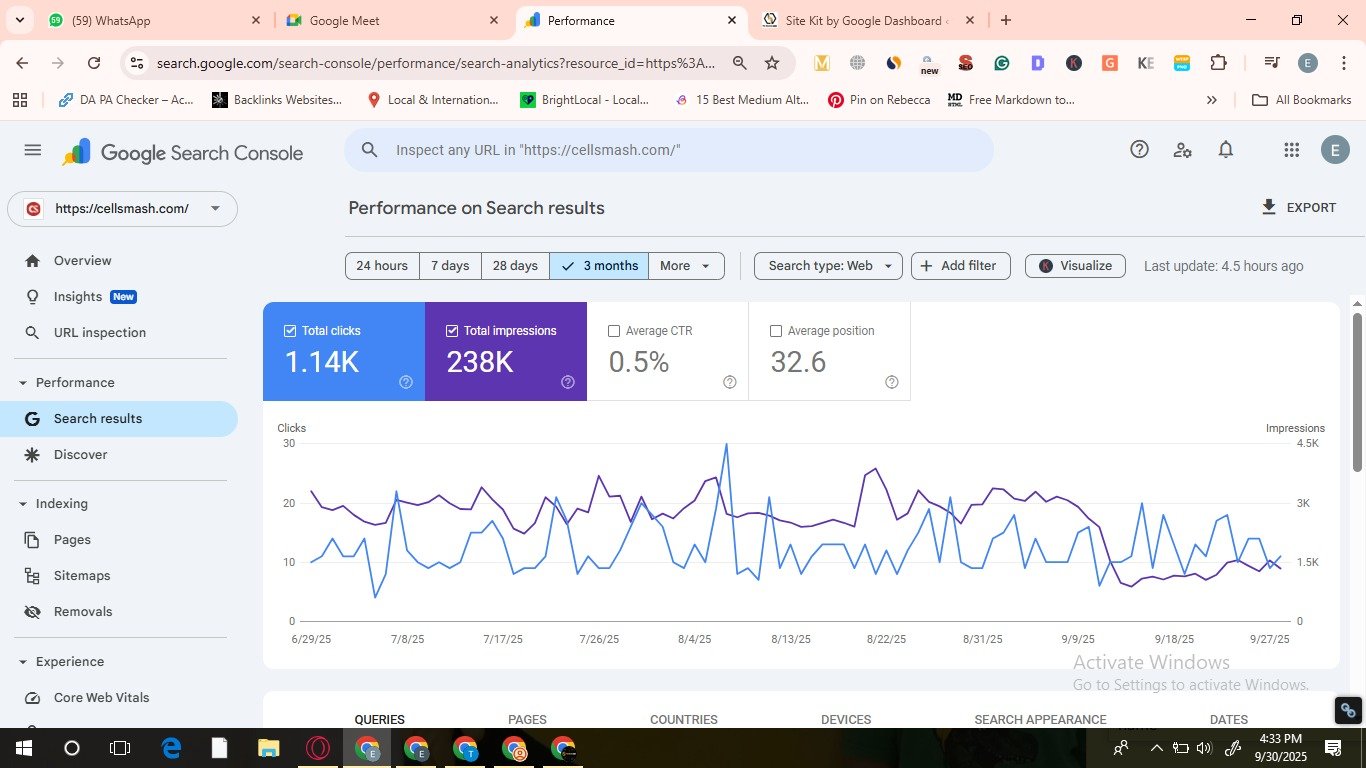
Task: Open the Search type: Web dropdown
Action: [x=828, y=266]
